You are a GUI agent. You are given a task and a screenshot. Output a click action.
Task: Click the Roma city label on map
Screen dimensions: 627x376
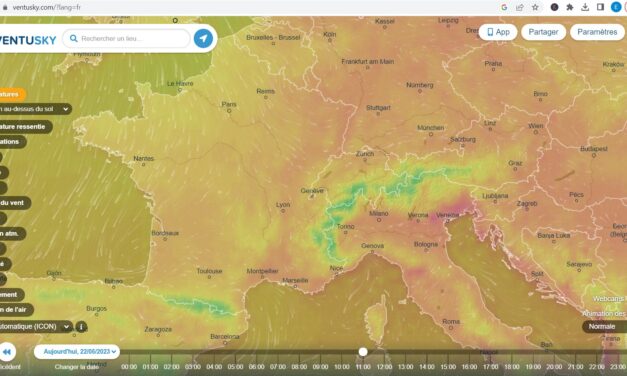(451, 321)
